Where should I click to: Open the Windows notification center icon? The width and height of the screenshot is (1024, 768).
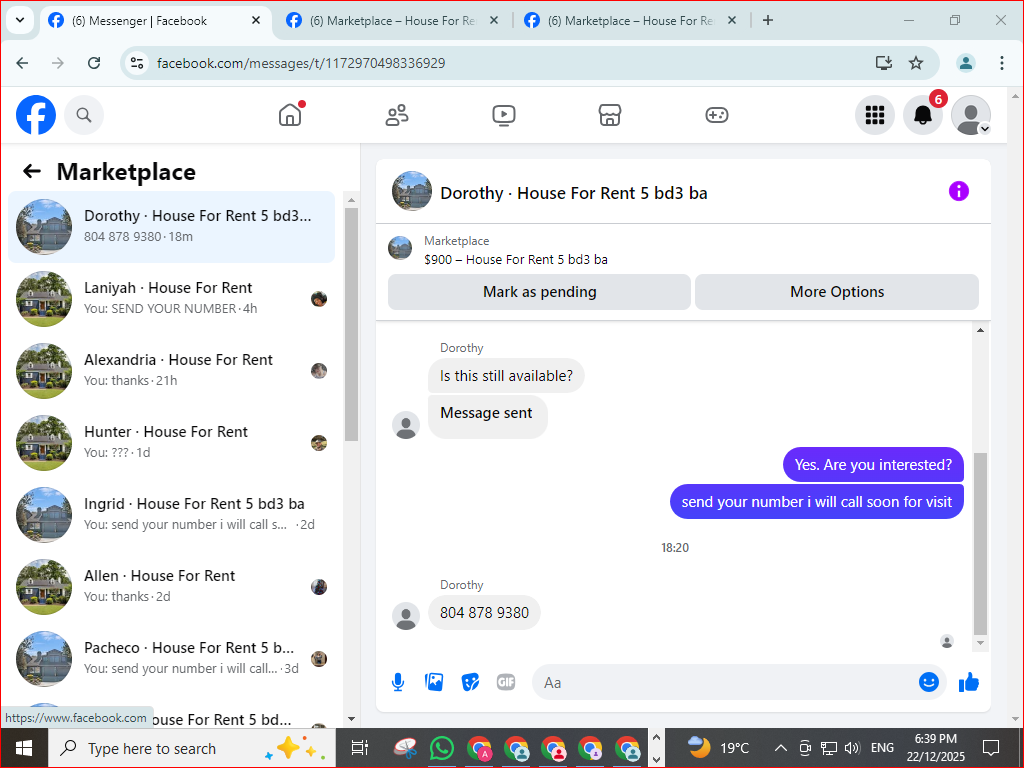pos(991,748)
